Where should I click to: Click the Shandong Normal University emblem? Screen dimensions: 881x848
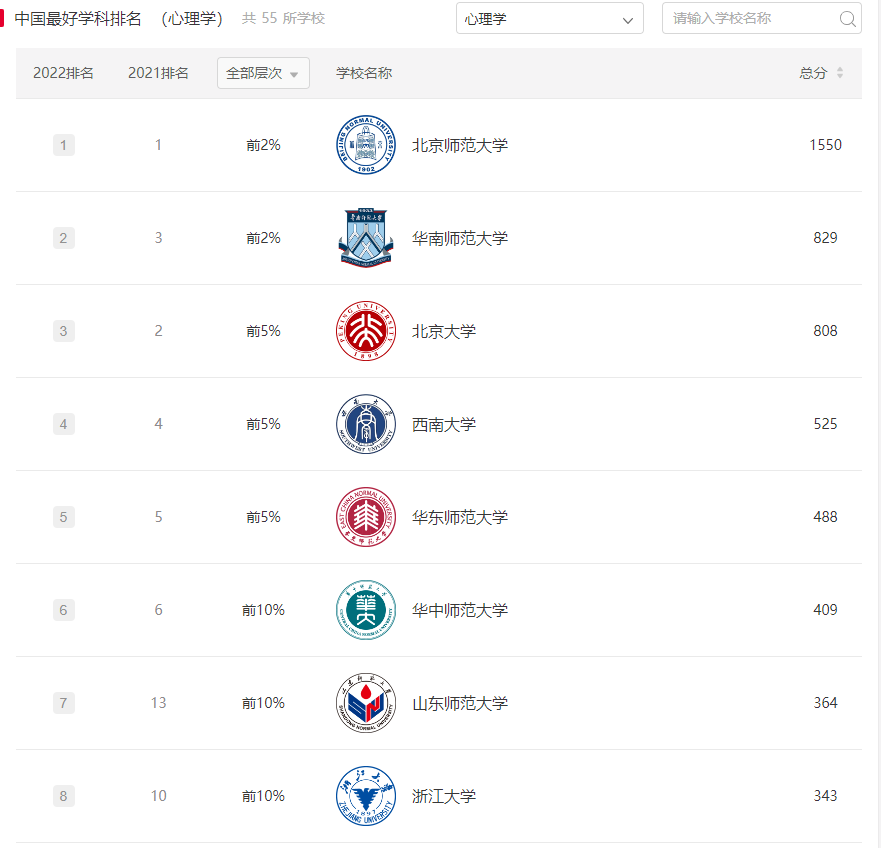366,703
